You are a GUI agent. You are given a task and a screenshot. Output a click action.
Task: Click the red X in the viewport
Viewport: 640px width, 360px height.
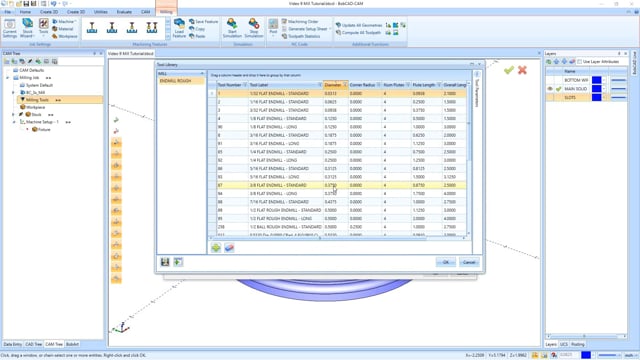click(522, 70)
